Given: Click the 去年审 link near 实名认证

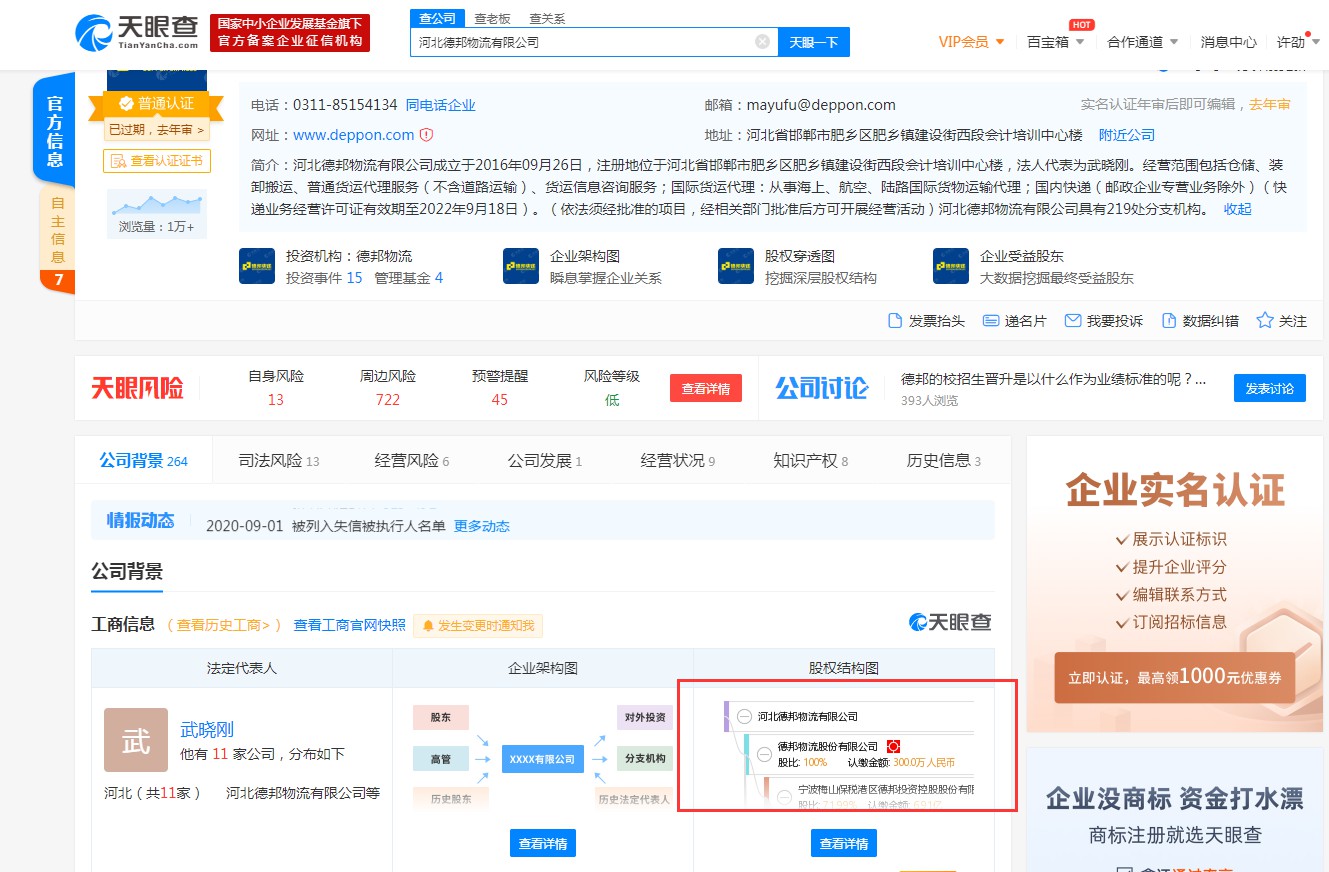Looking at the screenshot, I should 1270,105.
